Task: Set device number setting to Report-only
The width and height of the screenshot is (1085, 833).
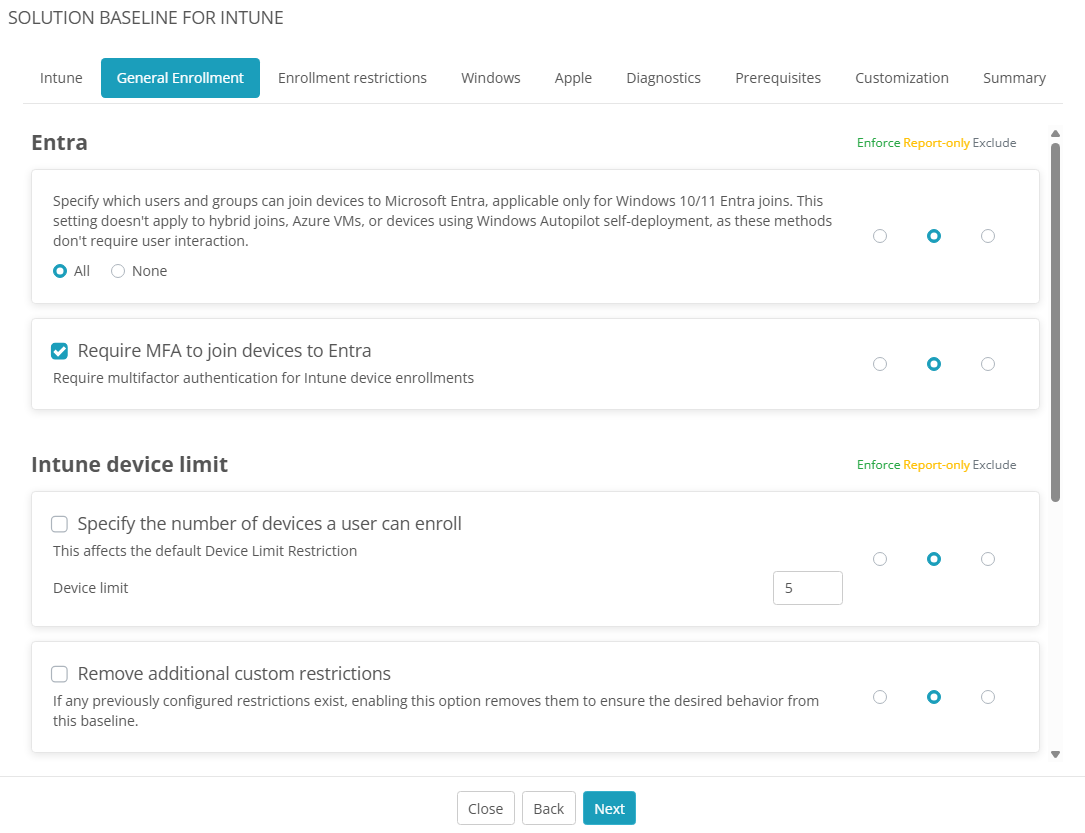Action: pyautogui.click(x=933, y=559)
